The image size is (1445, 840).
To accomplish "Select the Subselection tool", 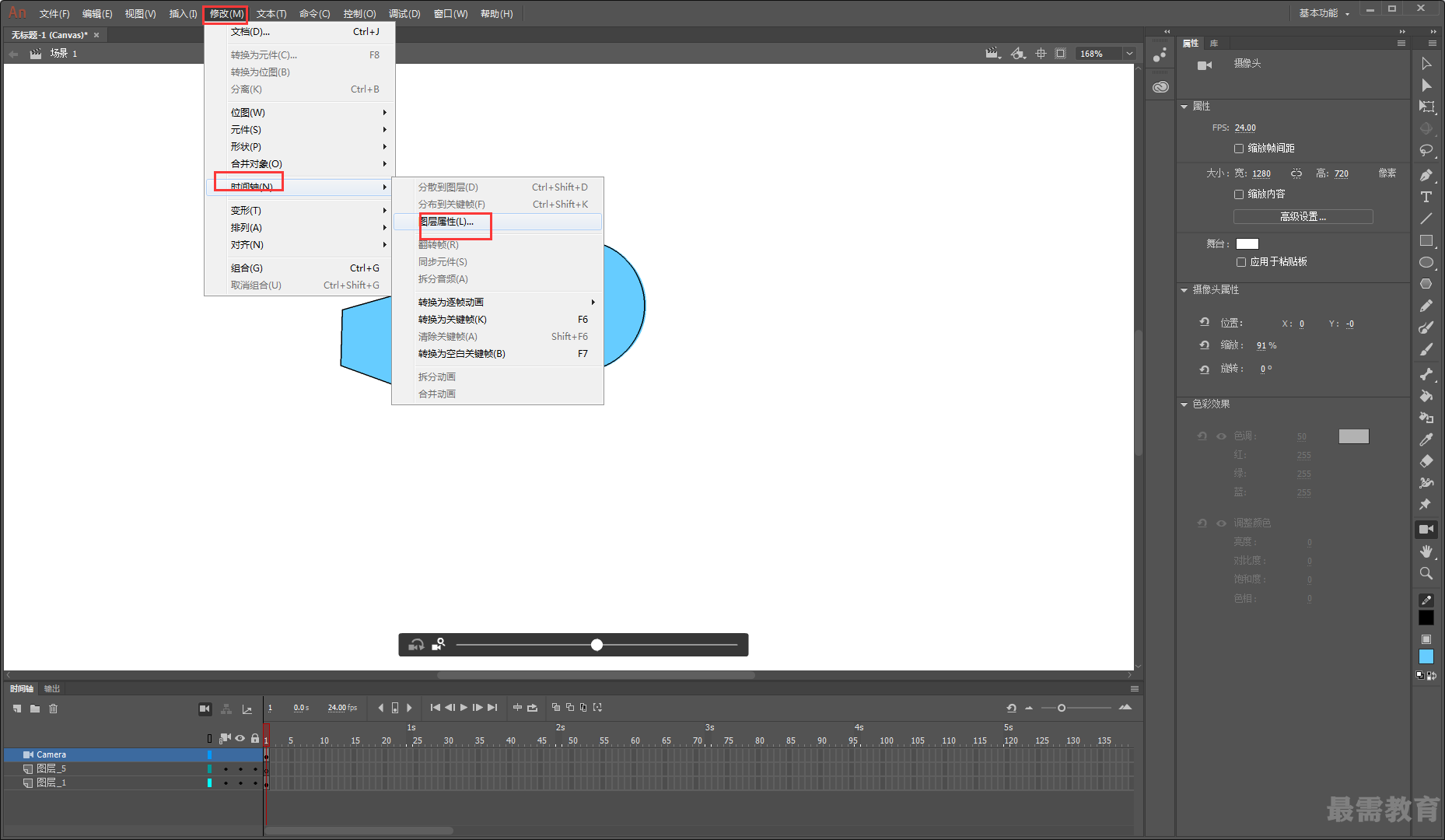I will click(x=1426, y=86).
